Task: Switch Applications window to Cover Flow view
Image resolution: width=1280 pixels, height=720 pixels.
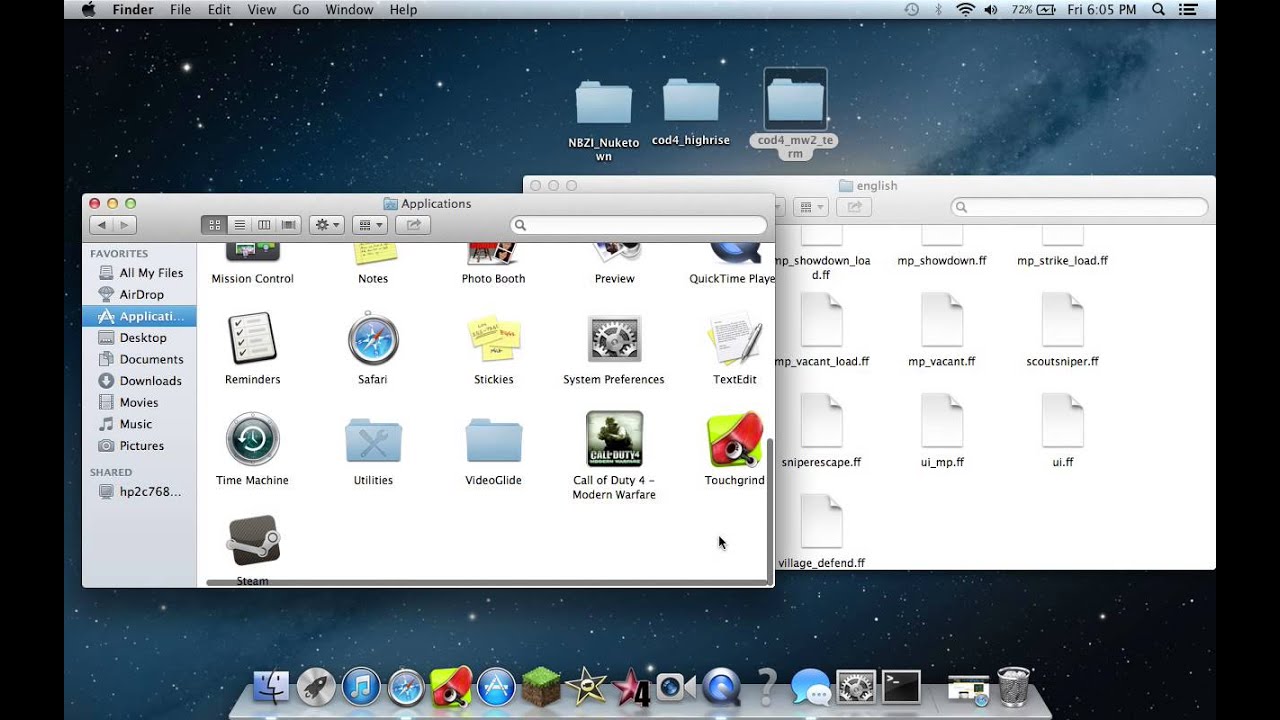Action: click(x=289, y=225)
